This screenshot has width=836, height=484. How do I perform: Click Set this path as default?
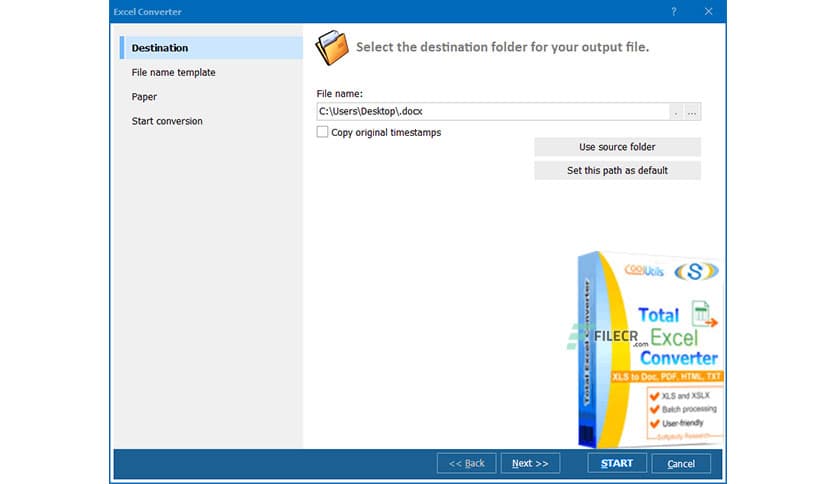(617, 171)
